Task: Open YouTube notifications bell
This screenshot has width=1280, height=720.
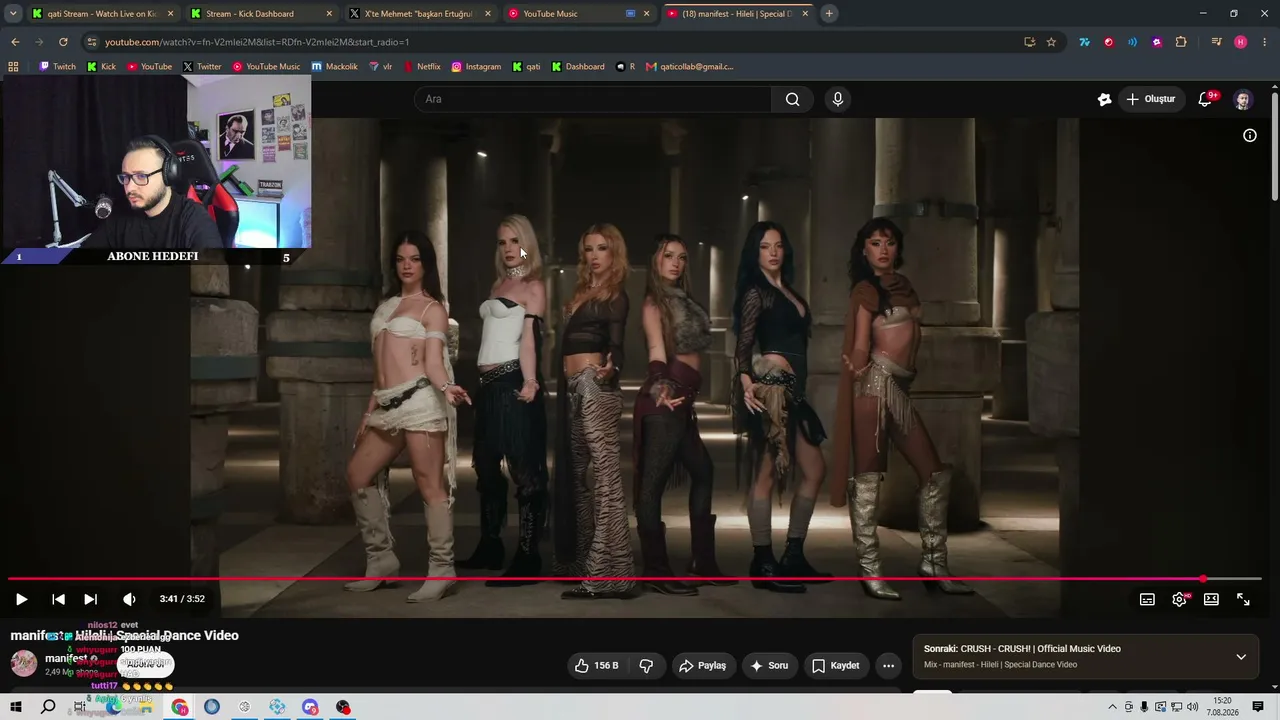Action: pos(1206,99)
